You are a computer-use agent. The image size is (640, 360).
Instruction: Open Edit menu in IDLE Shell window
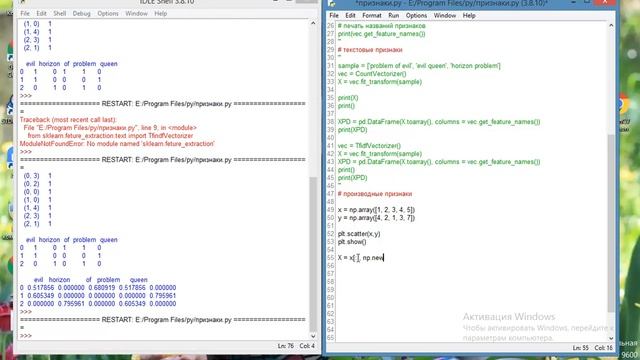pos(41,13)
